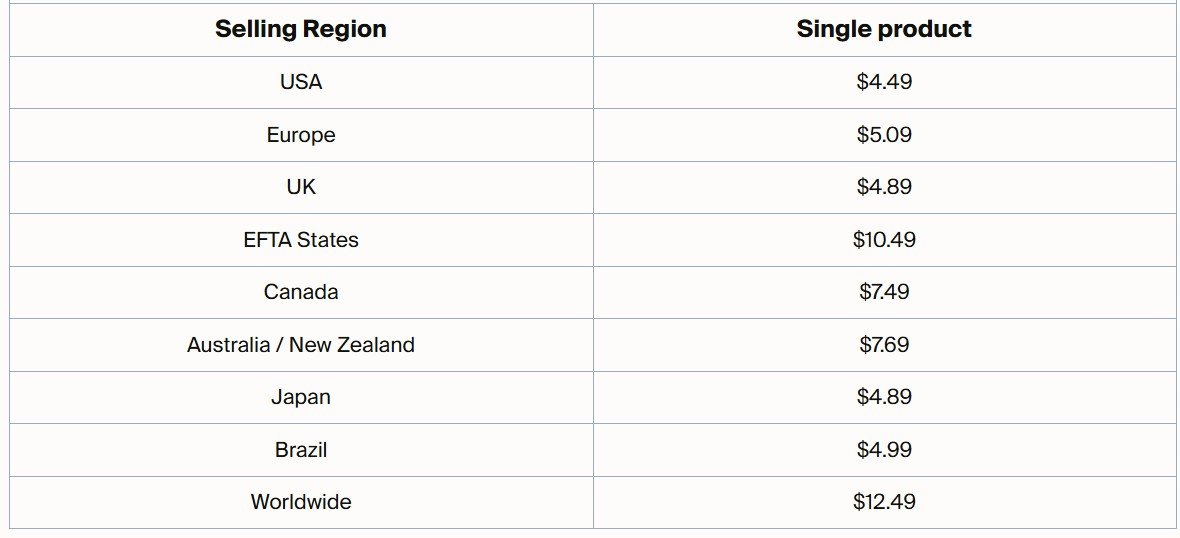Select the Europe region cell
This screenshot has width=1180, height=538.
pyautogui.click(x=300, y=135)
